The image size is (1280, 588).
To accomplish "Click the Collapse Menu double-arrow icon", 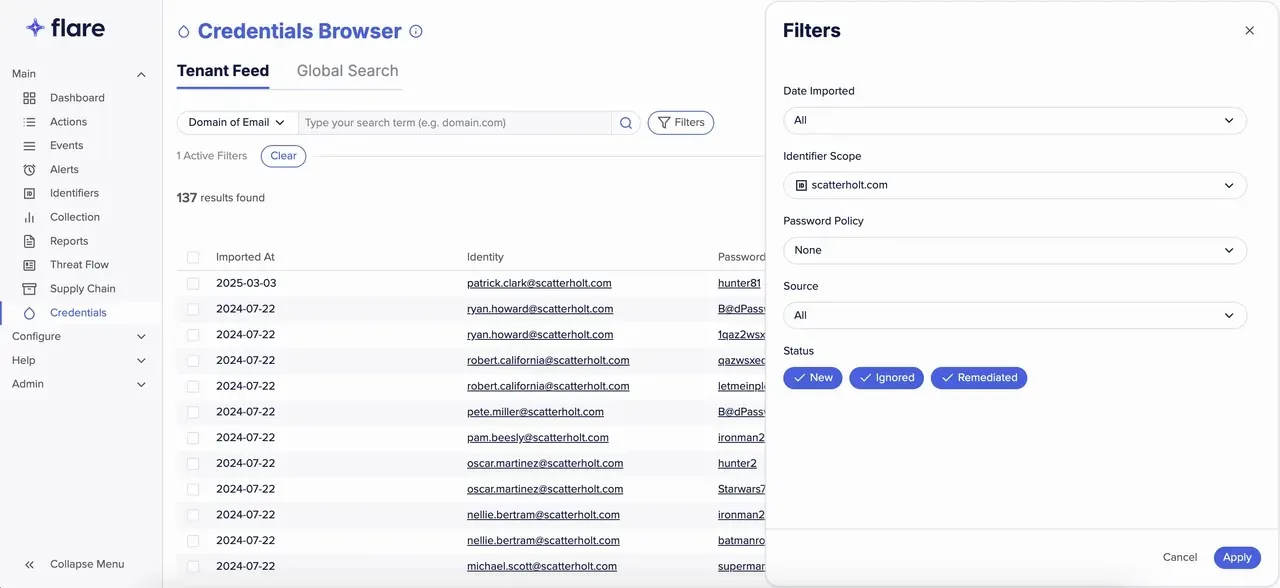I will 29,564.
